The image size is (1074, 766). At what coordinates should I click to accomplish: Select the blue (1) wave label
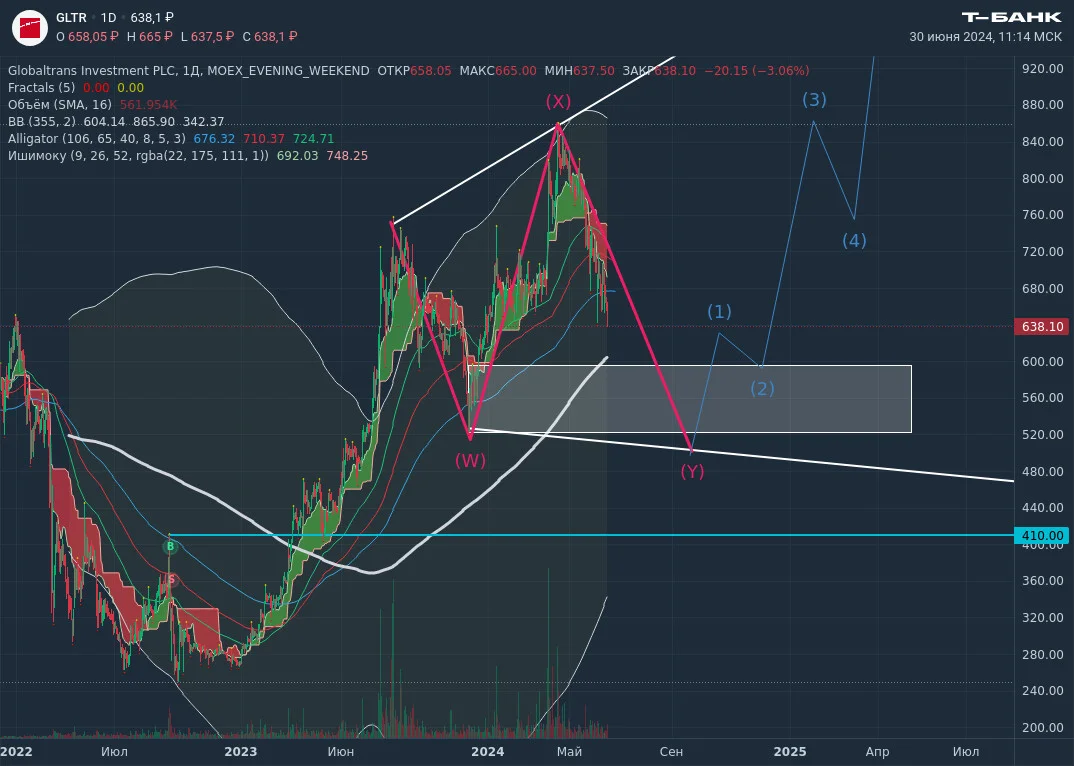point(719,312)
